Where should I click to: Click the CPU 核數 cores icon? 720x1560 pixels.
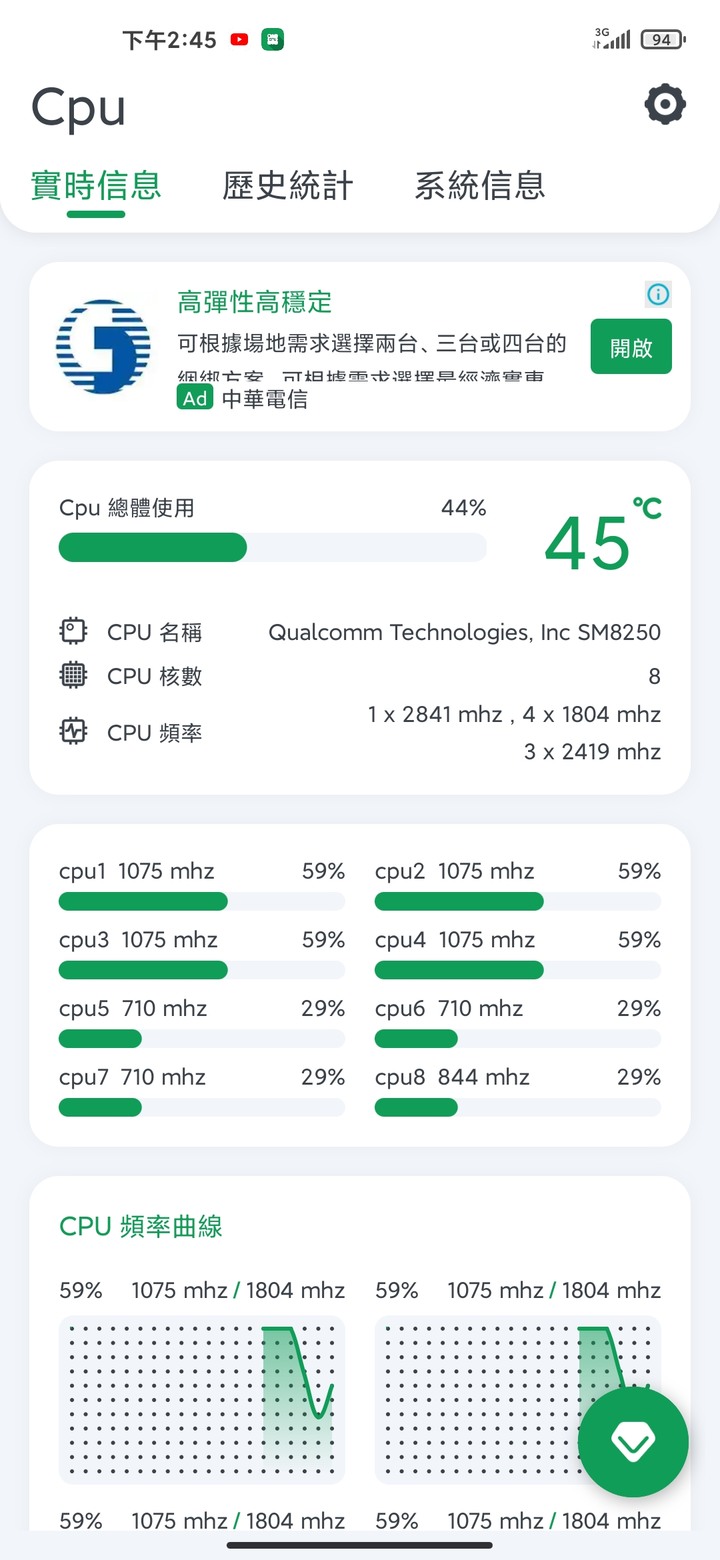coord(73,675)
